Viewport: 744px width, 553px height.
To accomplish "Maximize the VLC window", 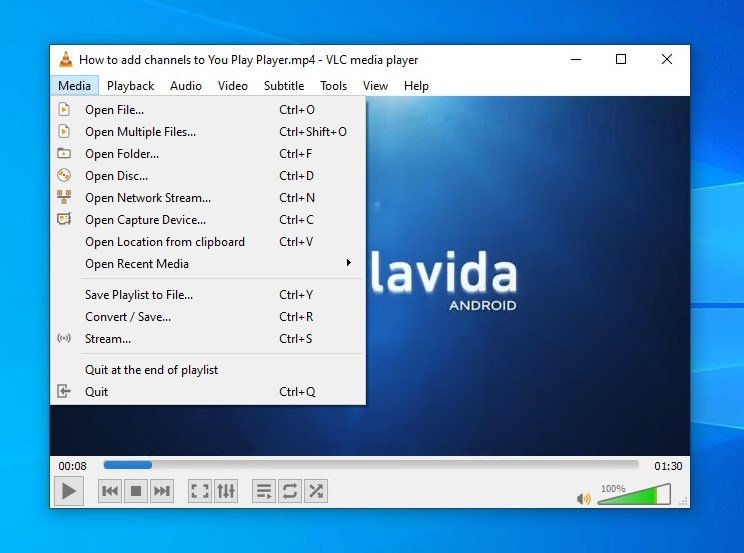I will (x=621, y=59).
